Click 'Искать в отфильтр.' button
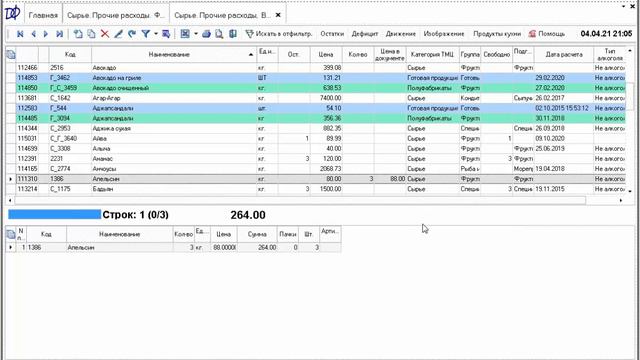 tap(279, 34)
